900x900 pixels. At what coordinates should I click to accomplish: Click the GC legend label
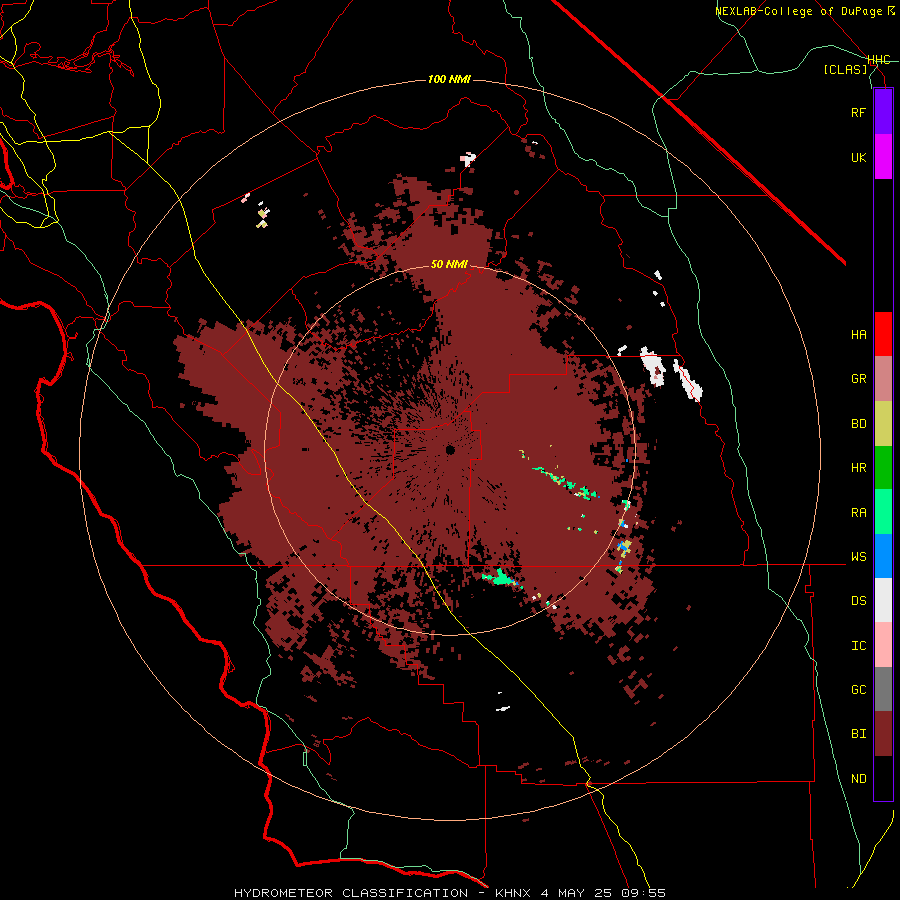coord(858,690)
